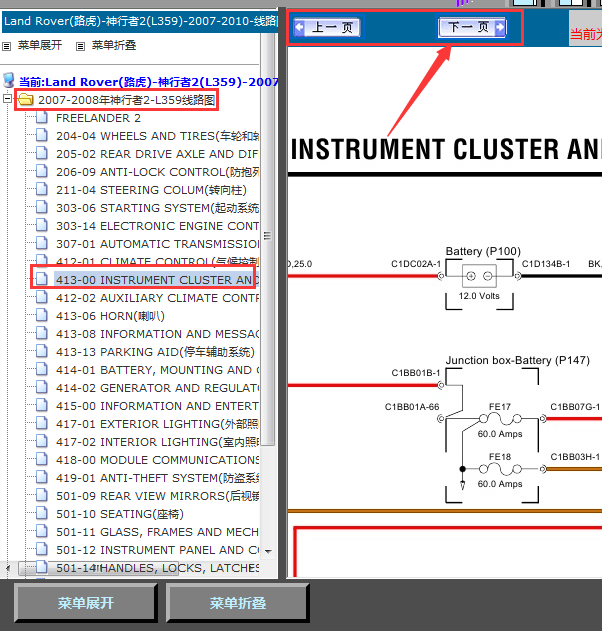Viewport: 602px width, 634px height.
Task: Click the list icon before top 菜单折叠
Action: point(80,46)
